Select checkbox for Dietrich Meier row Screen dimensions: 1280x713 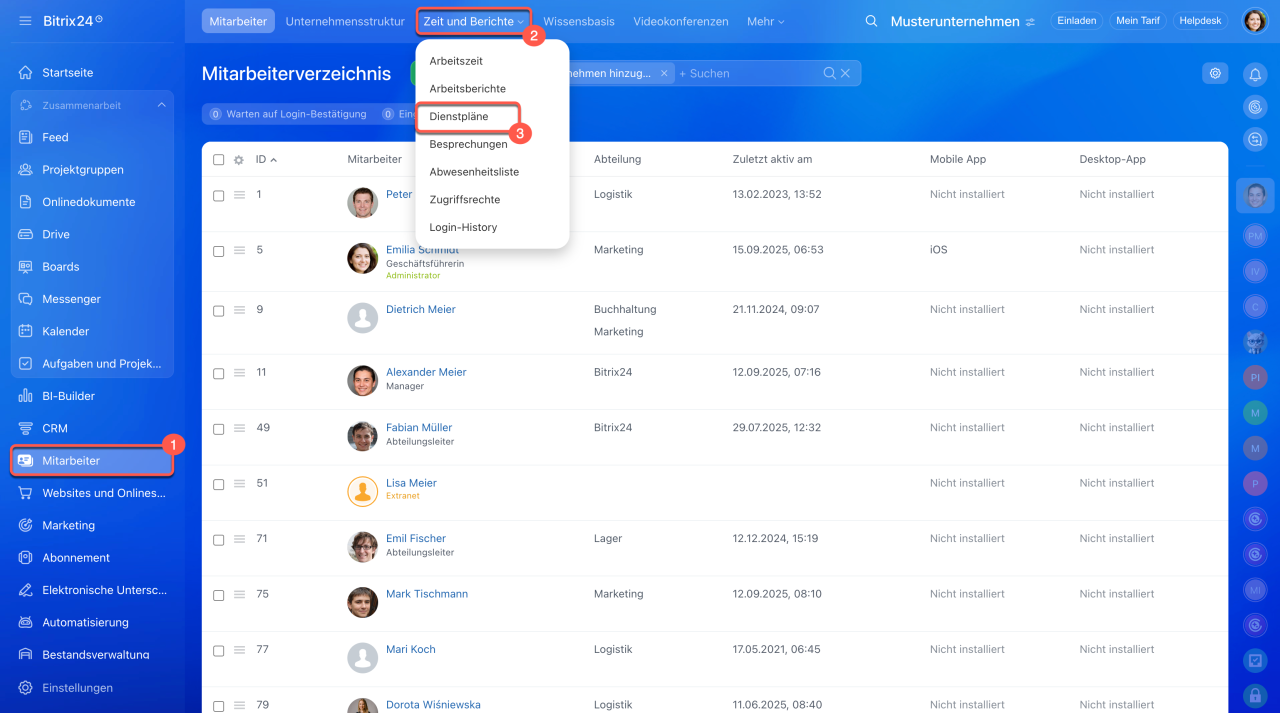[219, 311]
